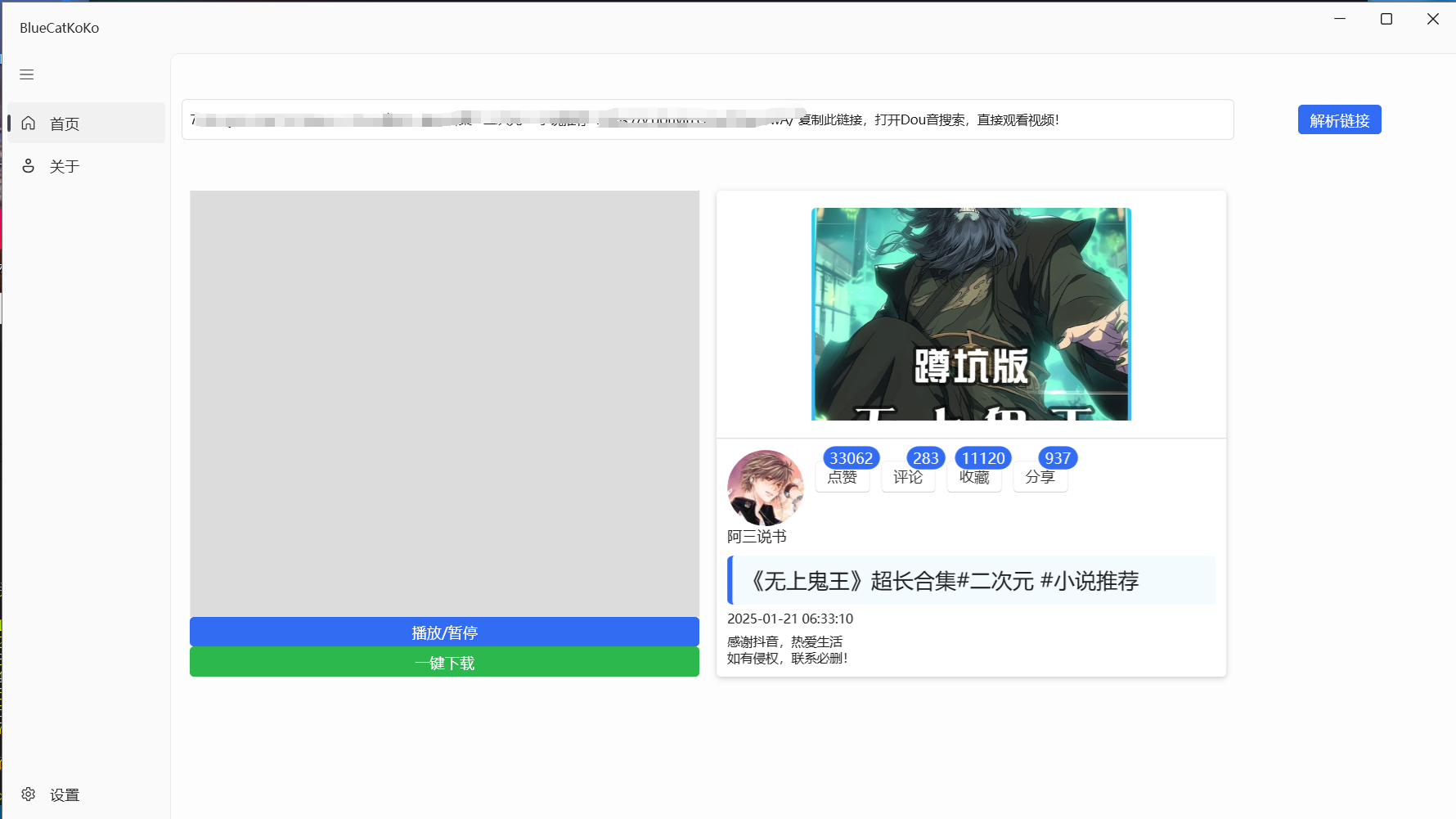Image resolution: width=1456 pixels, height=819 pixels.
Task: Open the 关于 page
Action: [86, 166]
